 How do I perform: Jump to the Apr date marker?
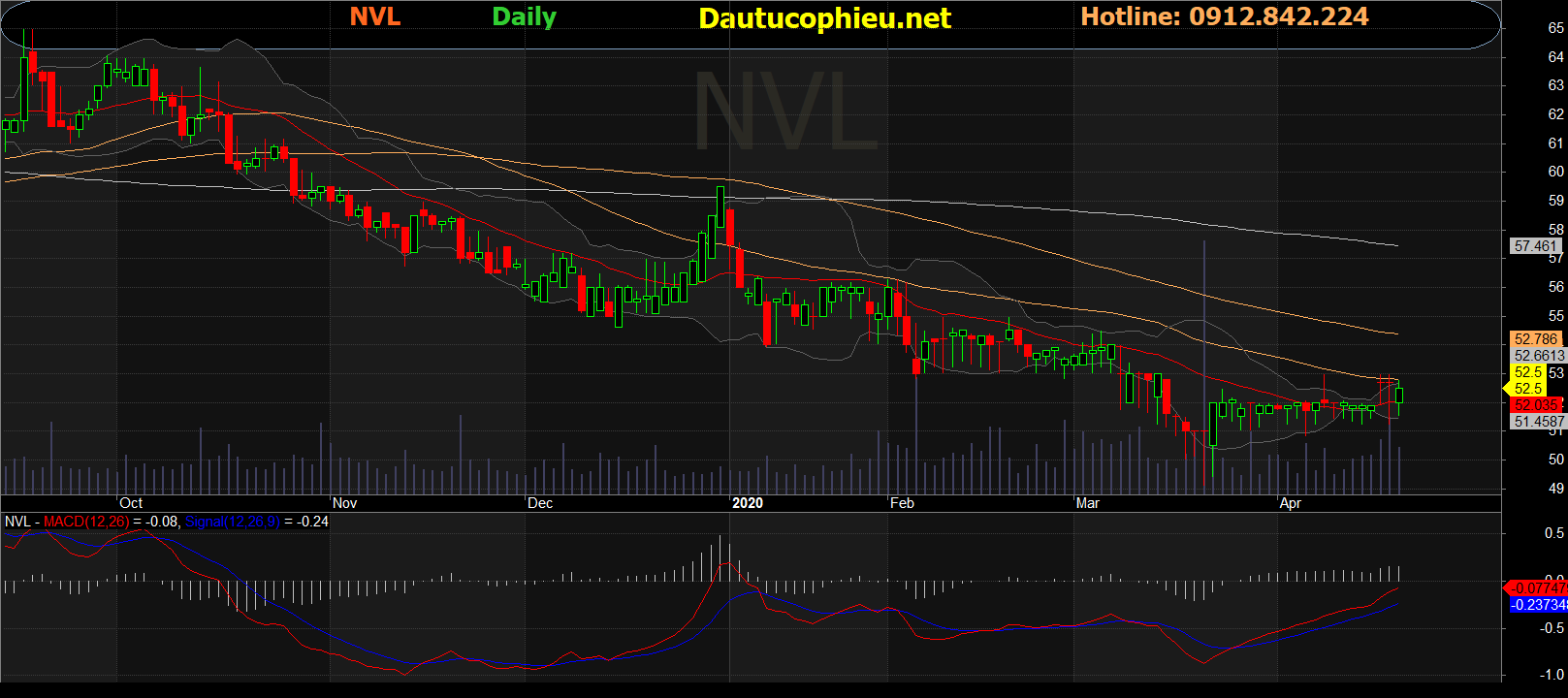[x=1290, y=503]
